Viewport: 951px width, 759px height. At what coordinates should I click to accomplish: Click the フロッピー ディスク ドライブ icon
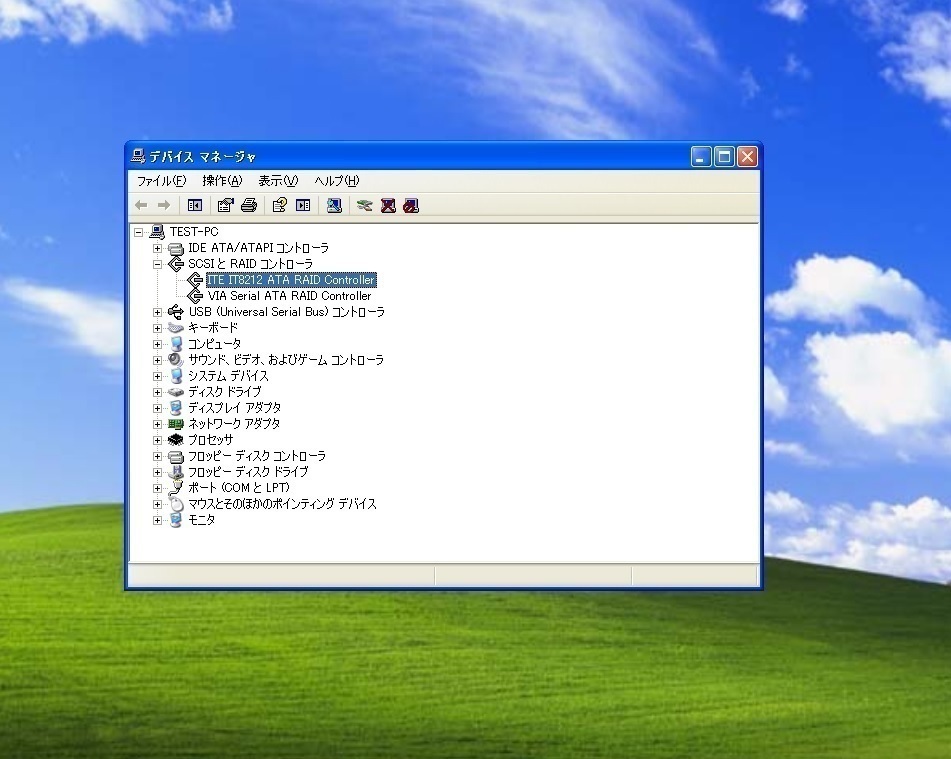point(176,472)
